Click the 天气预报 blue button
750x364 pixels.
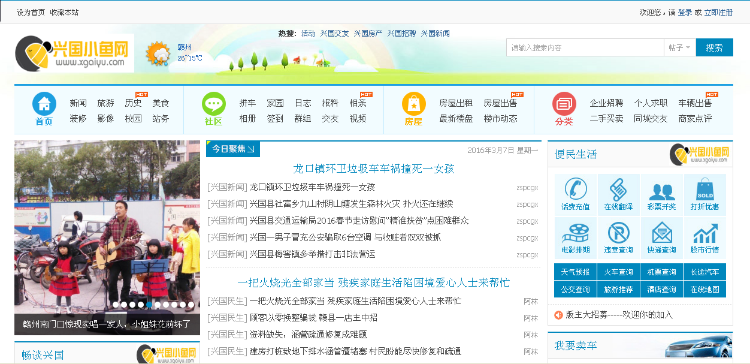pos(575,272)
